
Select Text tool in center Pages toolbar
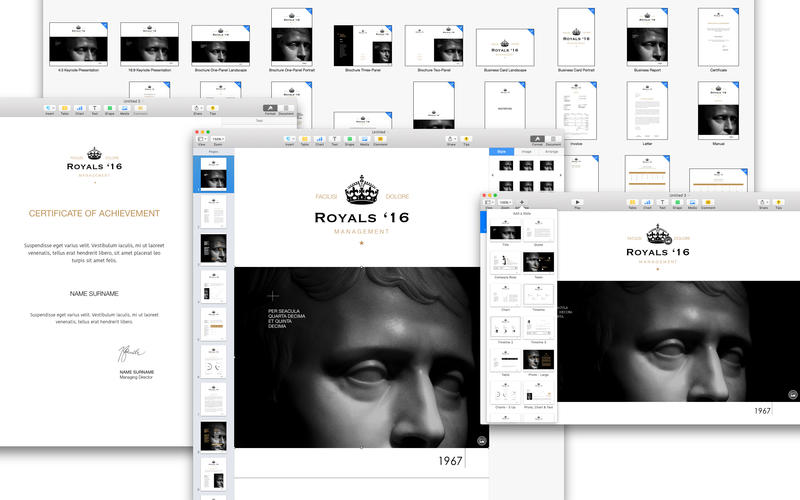pyautogui.click(x=335, y=139)
